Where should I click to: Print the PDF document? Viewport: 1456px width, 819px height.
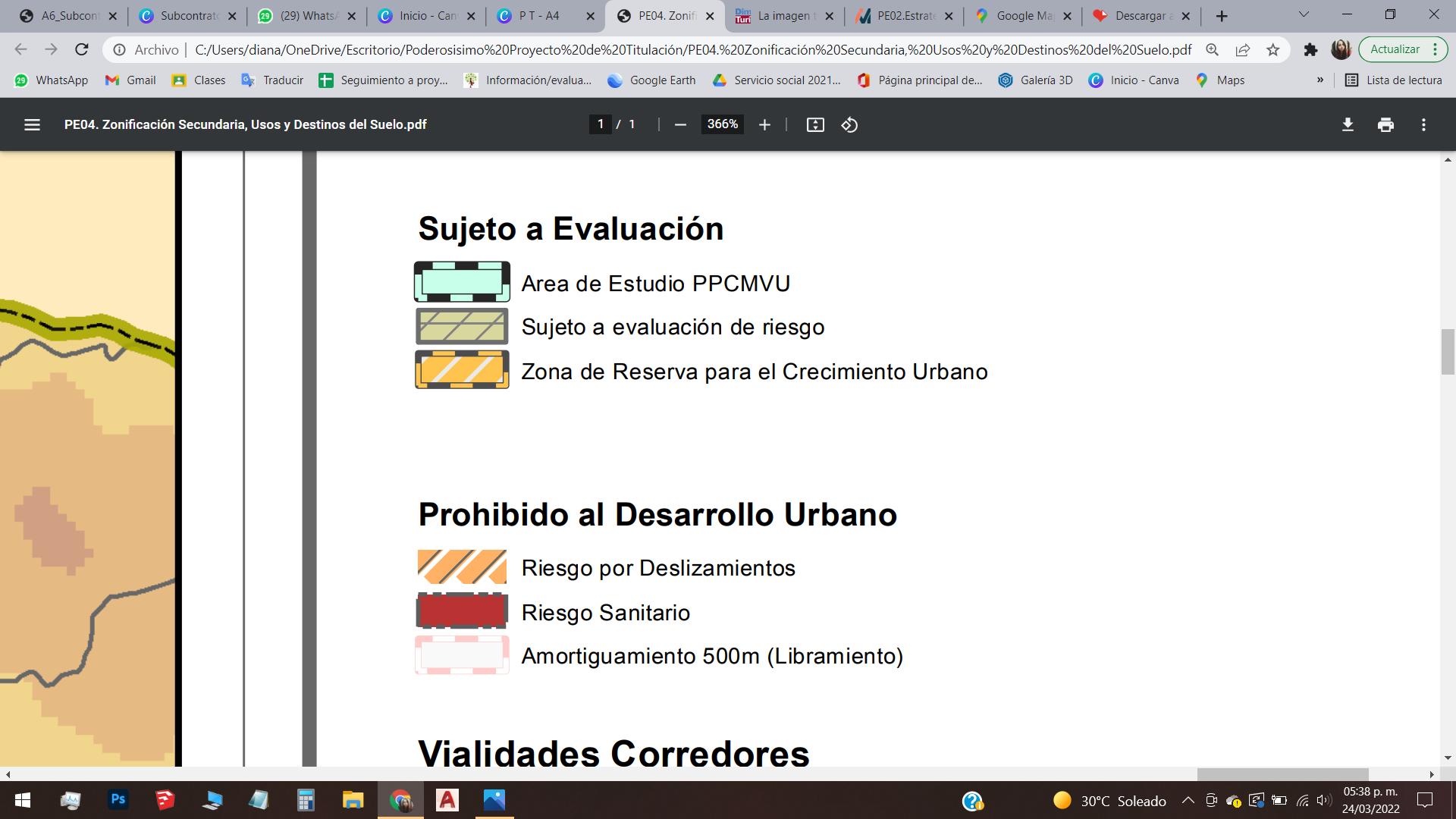tap(1385, 124)
